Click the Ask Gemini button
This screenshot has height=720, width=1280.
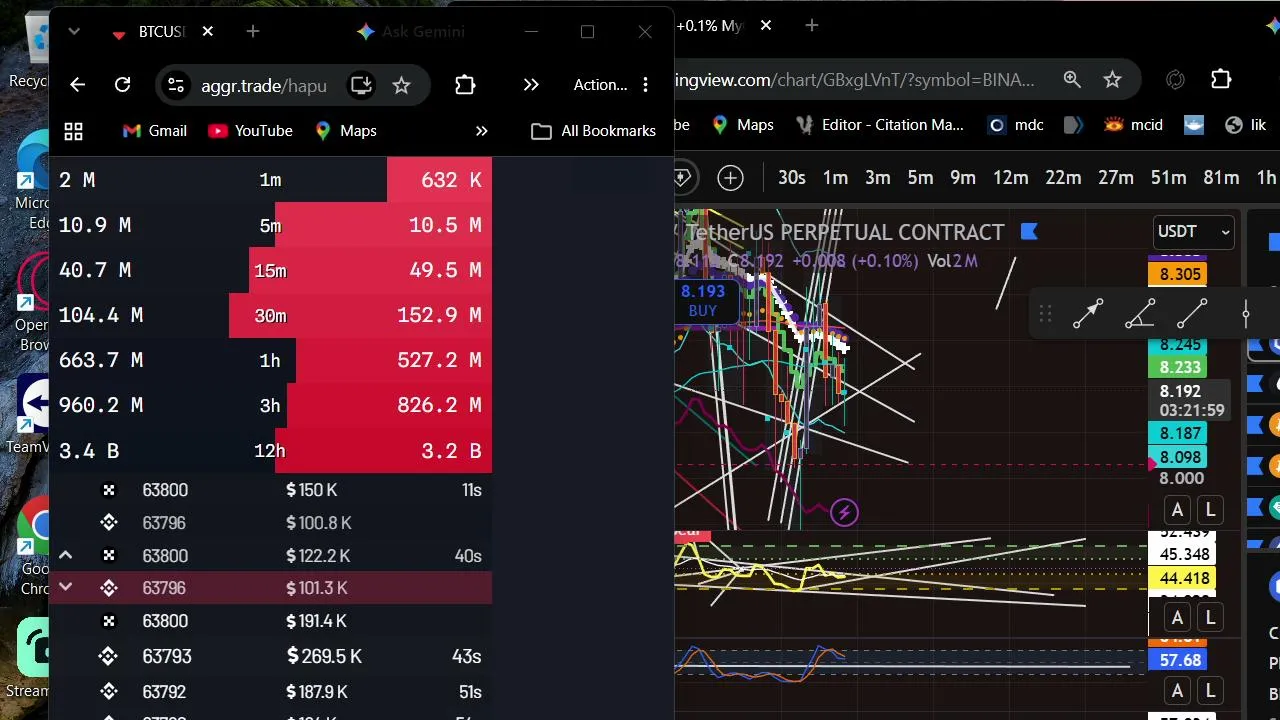pyautogui.click(x=411, y=32)
